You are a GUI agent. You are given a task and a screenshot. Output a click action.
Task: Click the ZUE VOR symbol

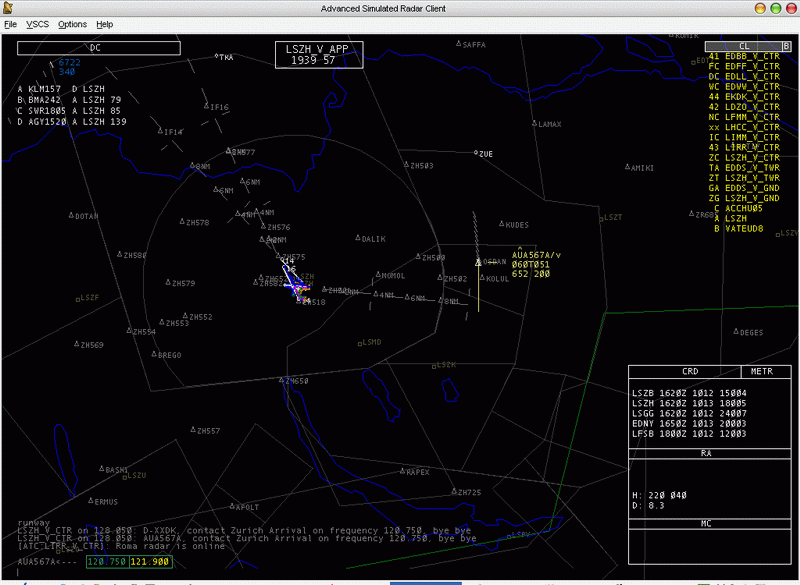476,153
